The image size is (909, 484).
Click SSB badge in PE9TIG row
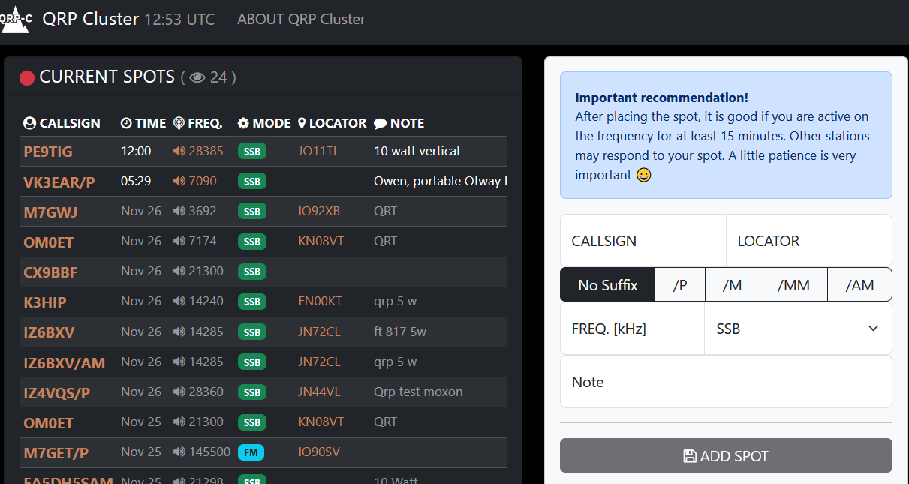coord(252,151)
